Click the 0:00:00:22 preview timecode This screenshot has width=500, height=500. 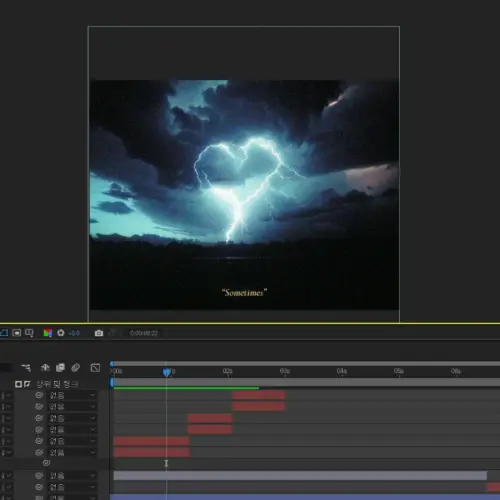coord(144,333)
